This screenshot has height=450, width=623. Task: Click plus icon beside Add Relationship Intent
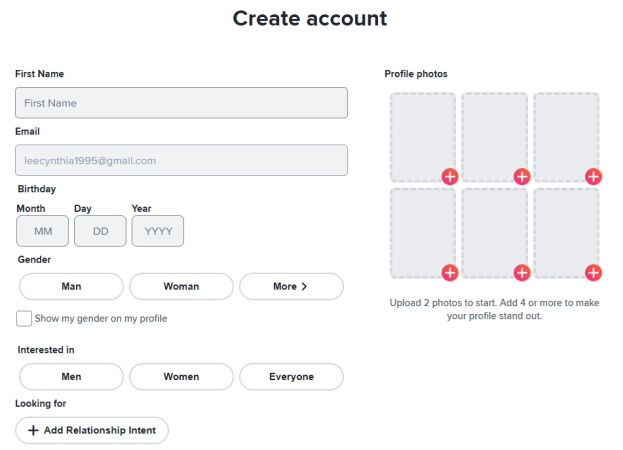tap(33, 430)
